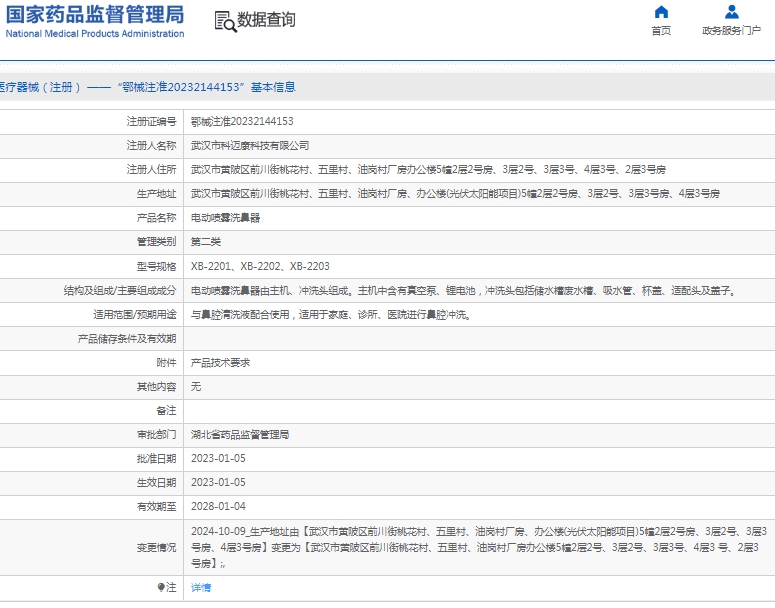Click the 变更情况 change record text
775x608 pixels.
click(x=479, y=547)
